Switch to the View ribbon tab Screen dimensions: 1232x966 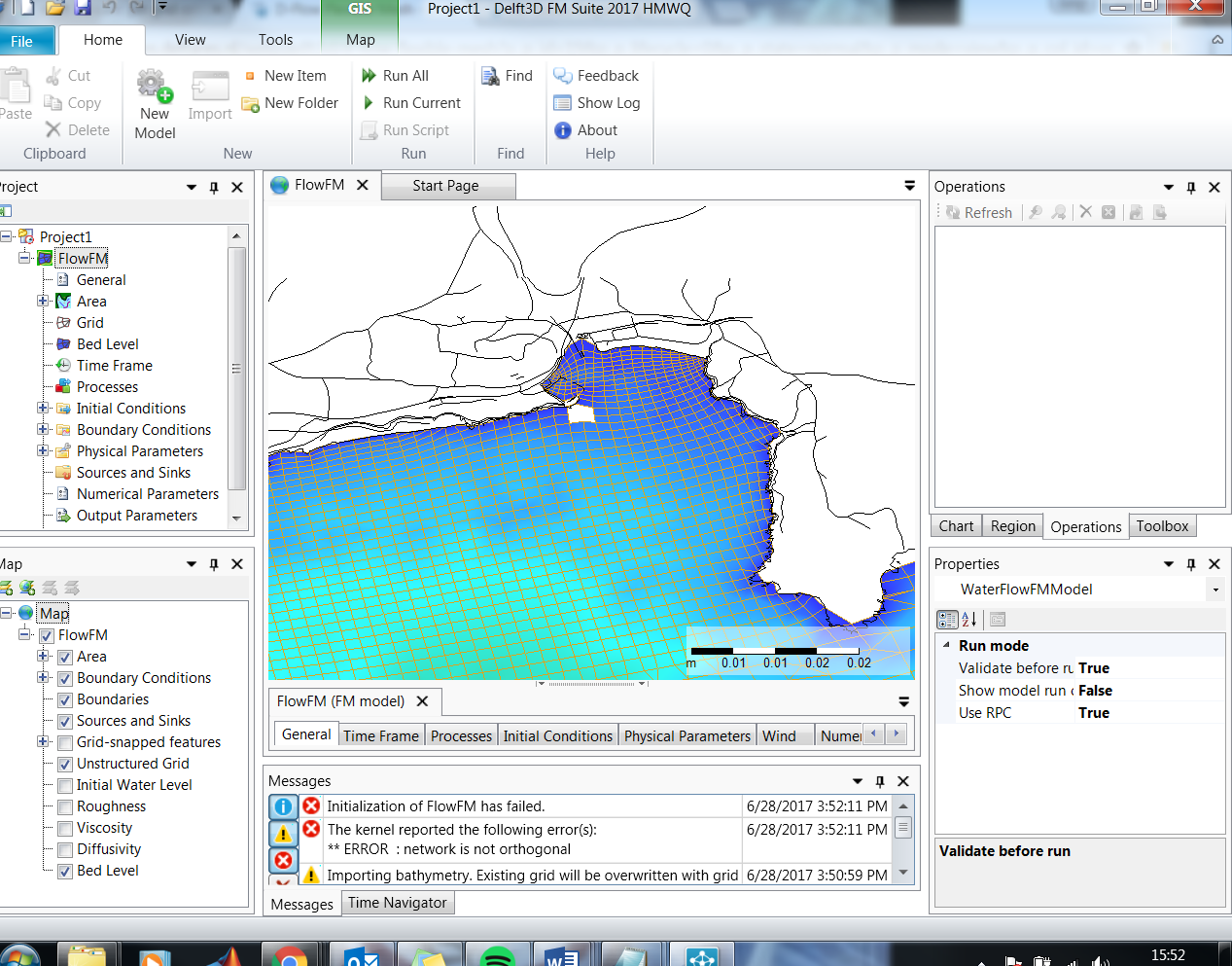click(x=190, y=40)
